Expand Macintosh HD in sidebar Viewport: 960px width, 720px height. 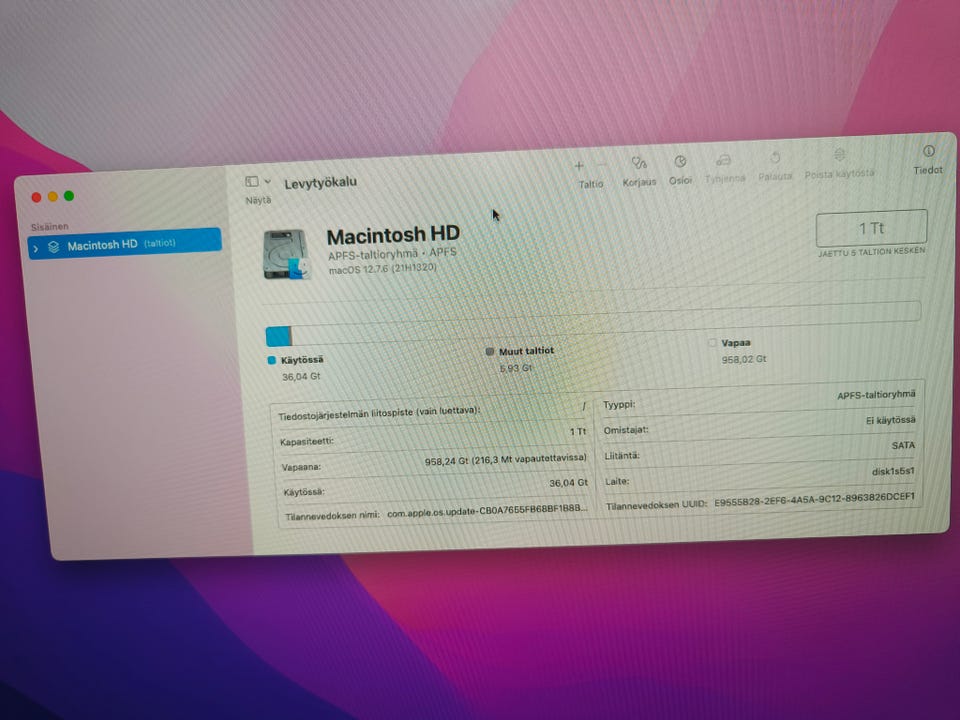pyautogui.click(x=36, y=249)
